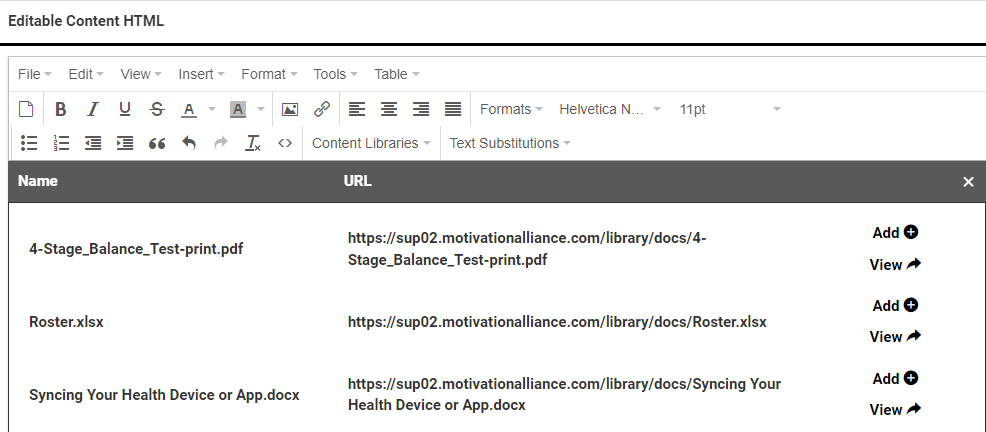986x432 pixels.
Task: Open the source code view
Action: (285, 143)
